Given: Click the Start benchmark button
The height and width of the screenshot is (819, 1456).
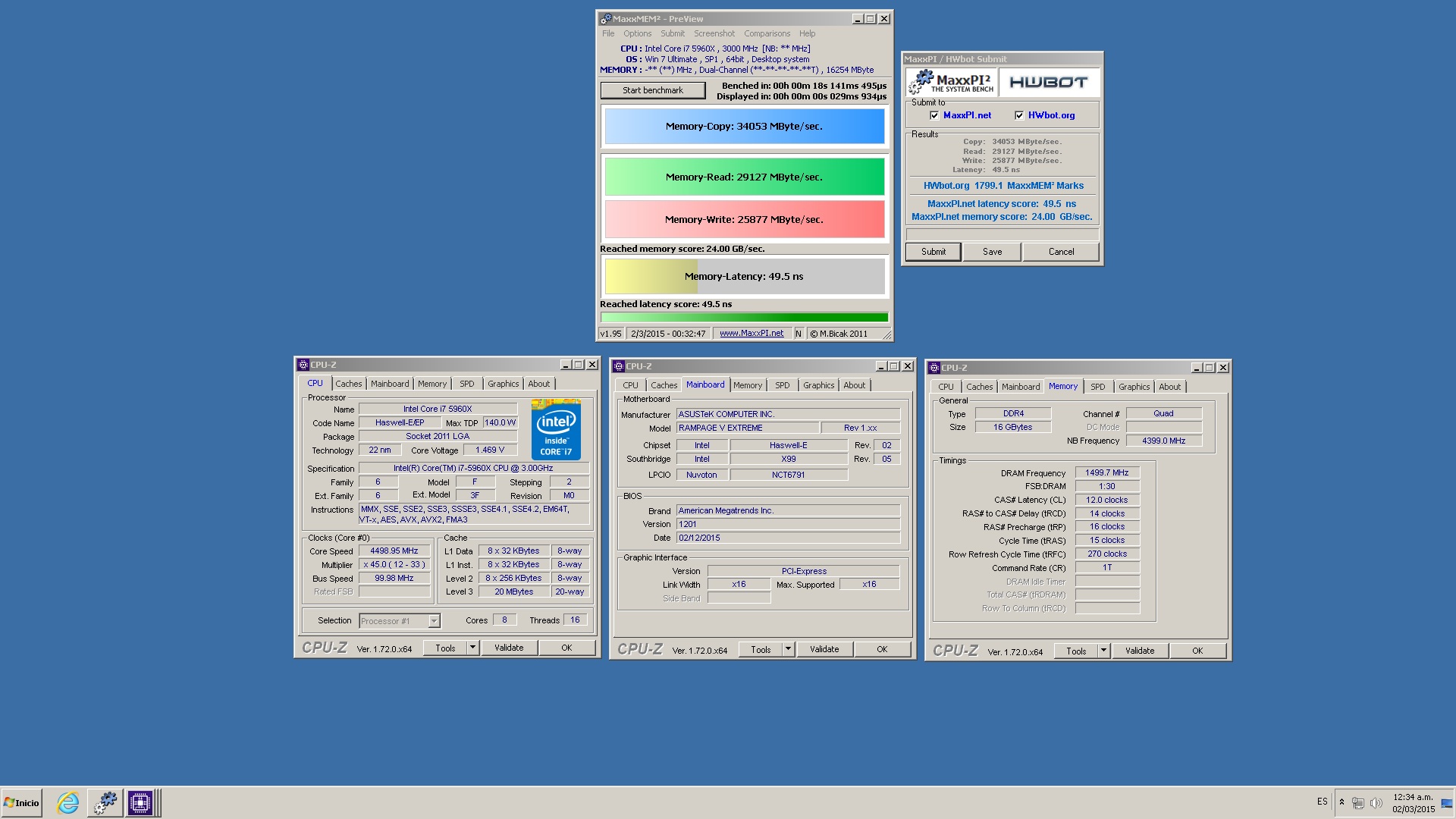Looking at the screenshot, I should pos(653,90).
